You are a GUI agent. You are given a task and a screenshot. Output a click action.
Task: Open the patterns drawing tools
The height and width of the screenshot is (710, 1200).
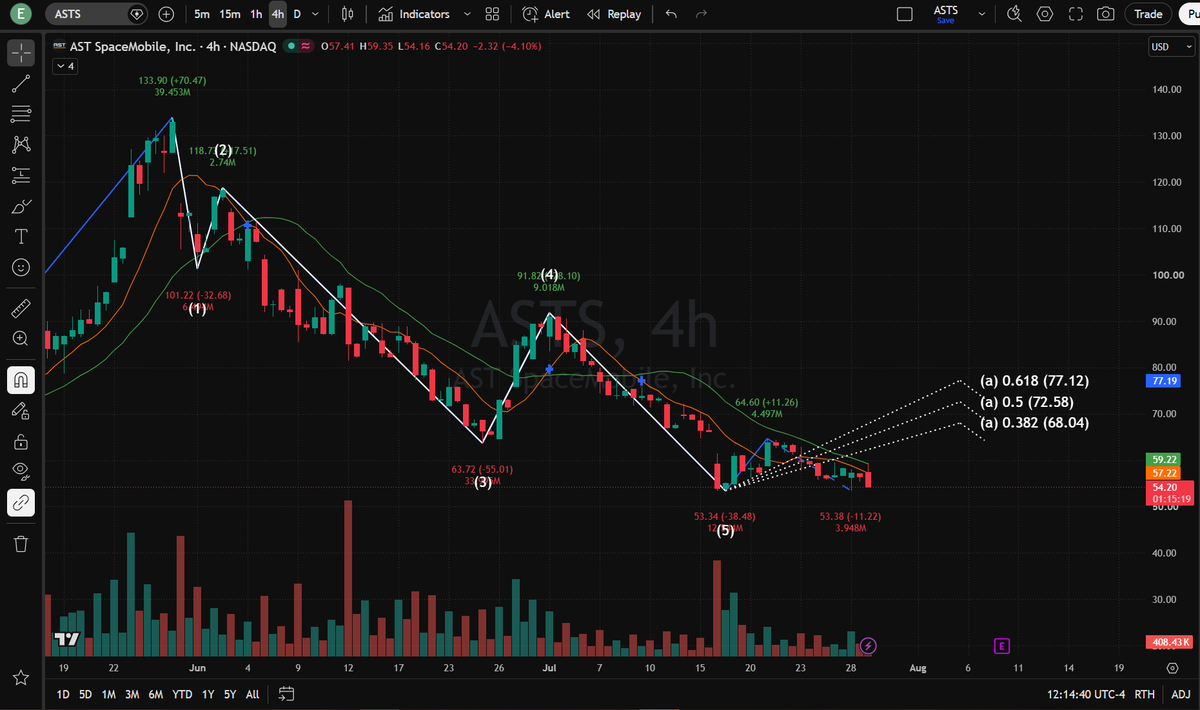21,144
